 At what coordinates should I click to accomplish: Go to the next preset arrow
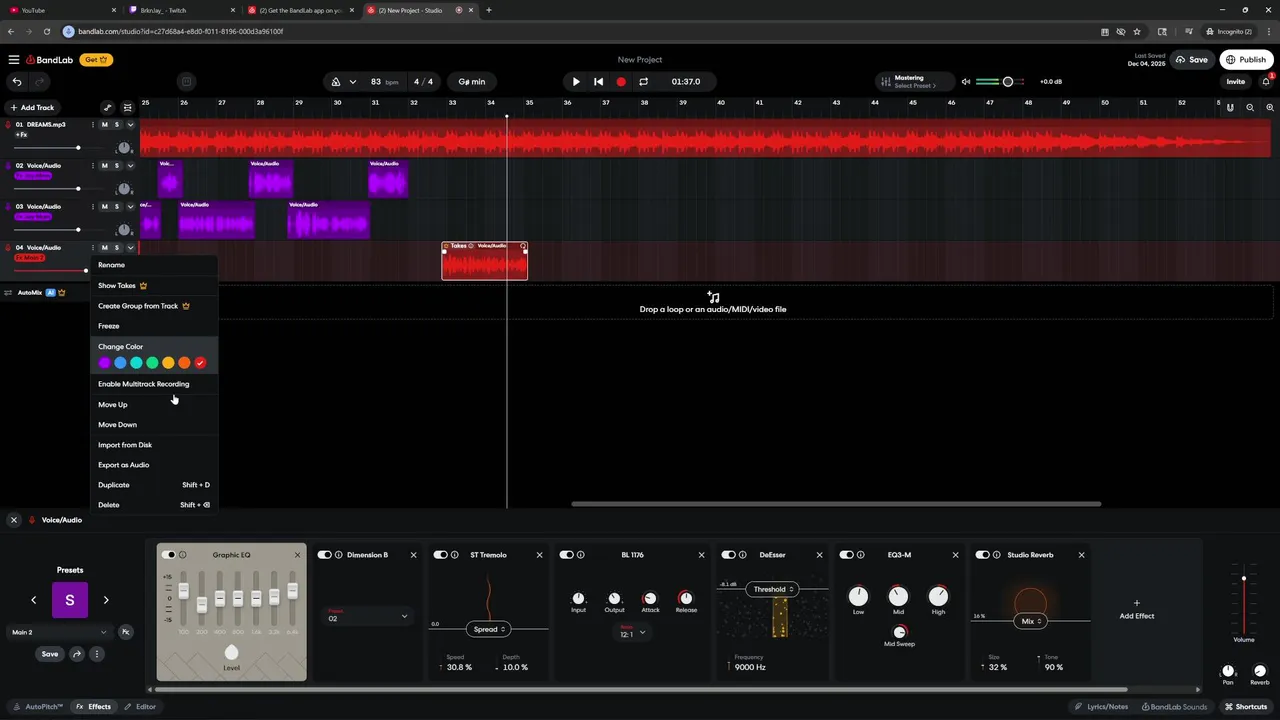click(106, 600)
